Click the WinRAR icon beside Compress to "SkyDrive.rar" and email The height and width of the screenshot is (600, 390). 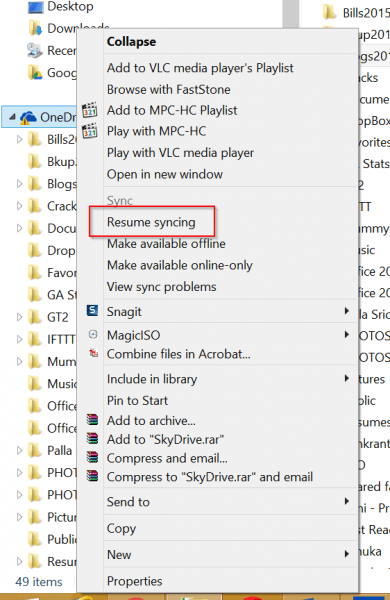point(92,476)
